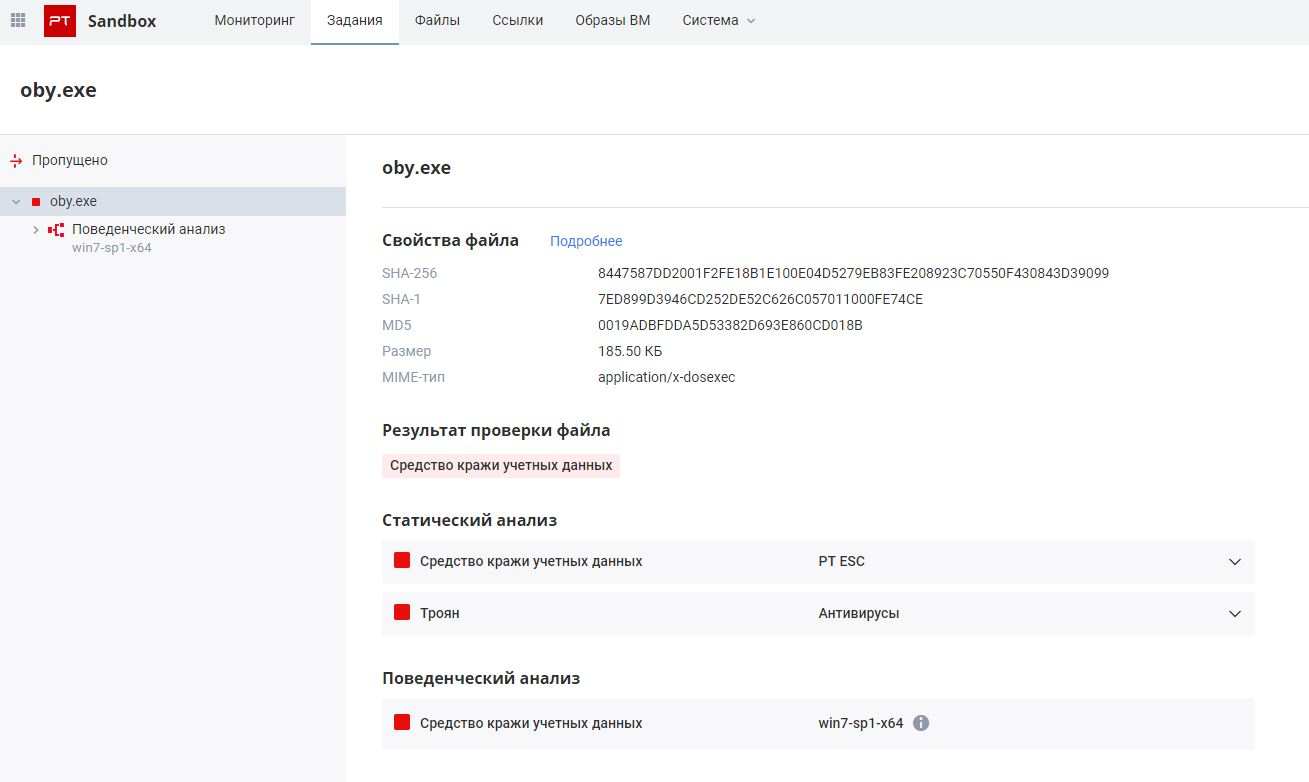
Task: Click the MD5 hash value
Action: [730, 325]
